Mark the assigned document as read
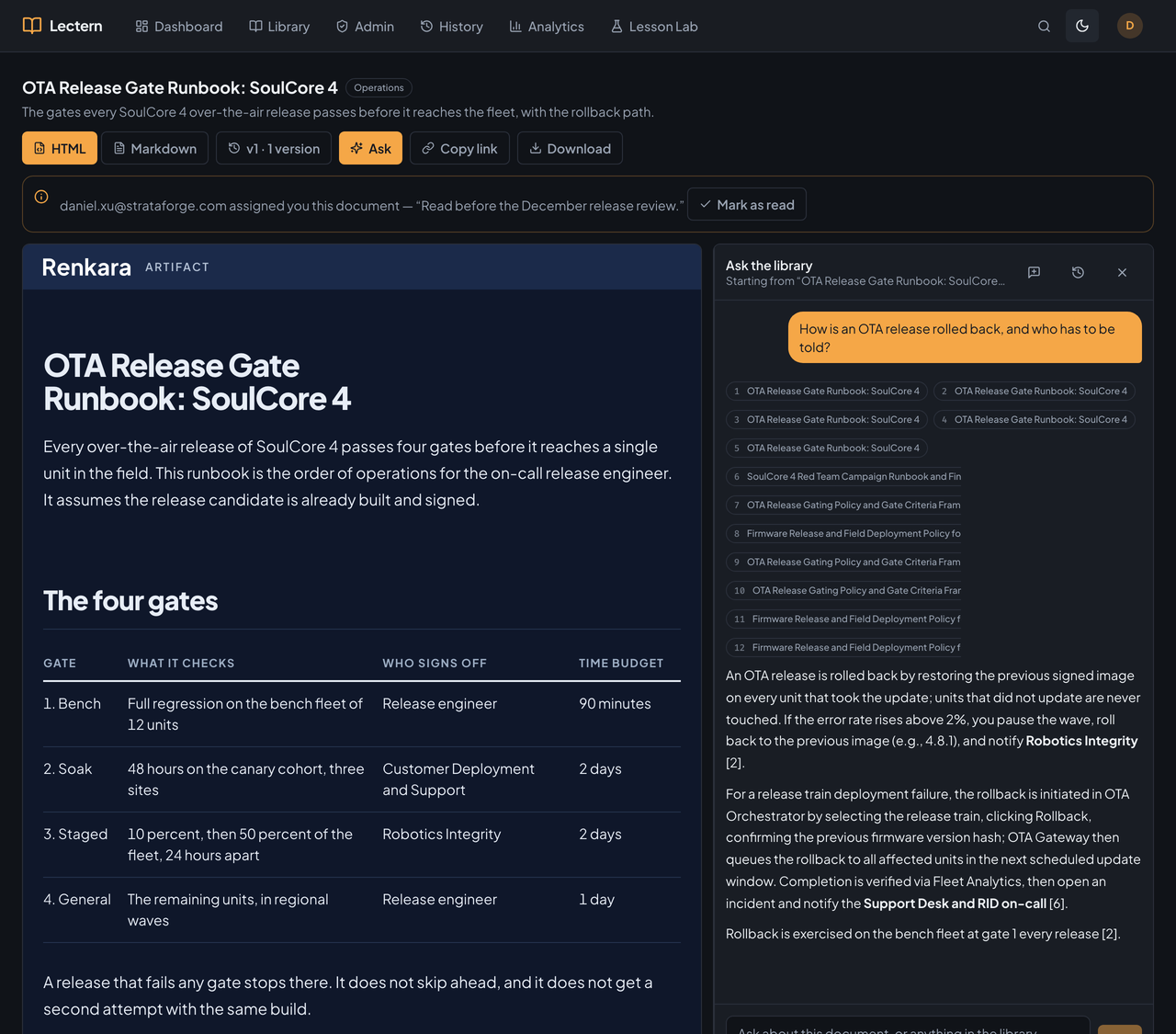 (747, 204)
